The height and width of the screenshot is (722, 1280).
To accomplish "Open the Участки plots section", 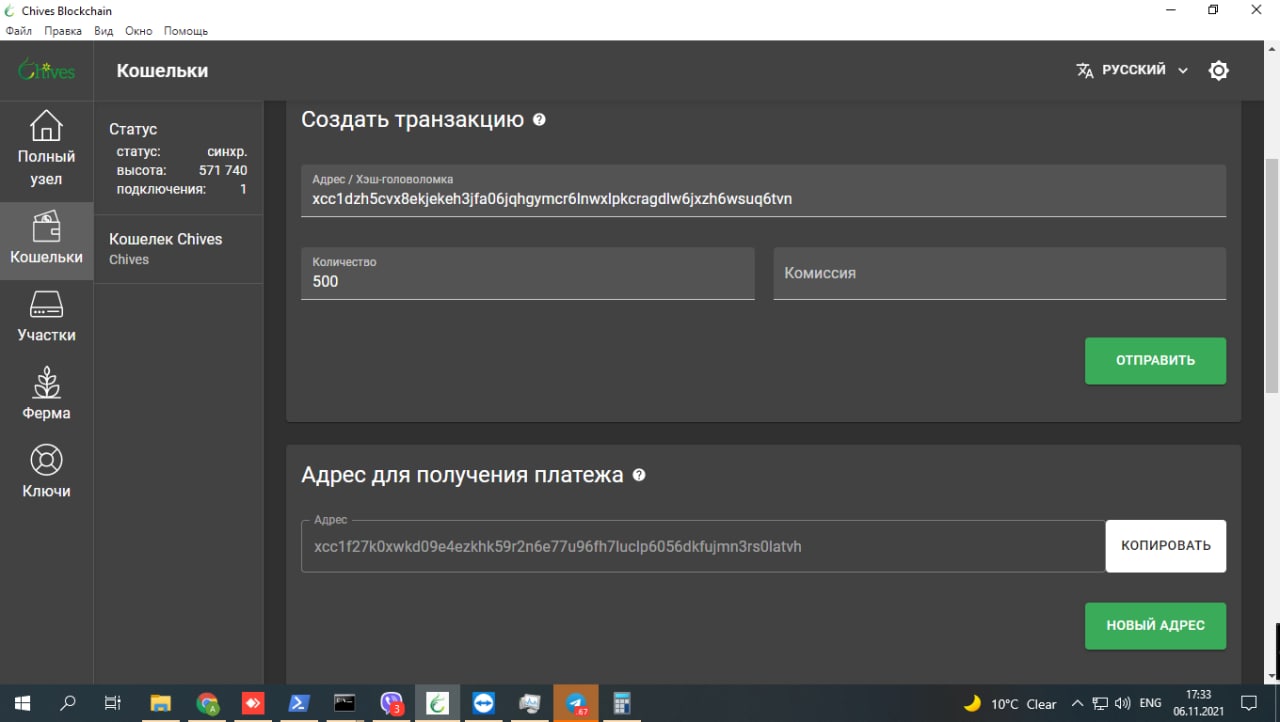I will (46, 316).
